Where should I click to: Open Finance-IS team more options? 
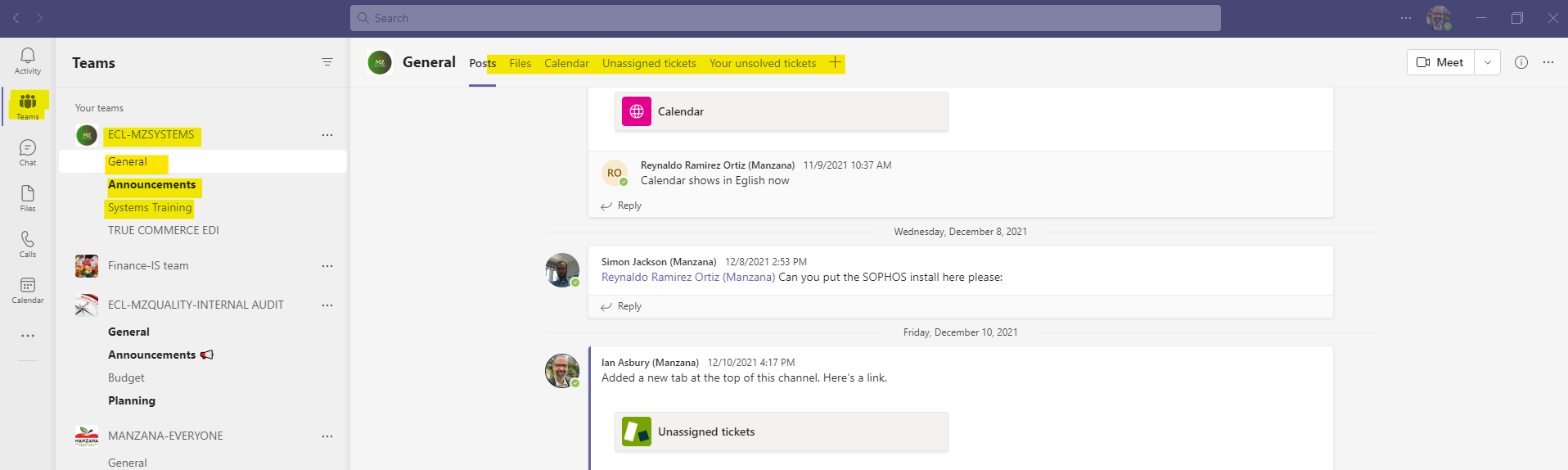[327, 266]
